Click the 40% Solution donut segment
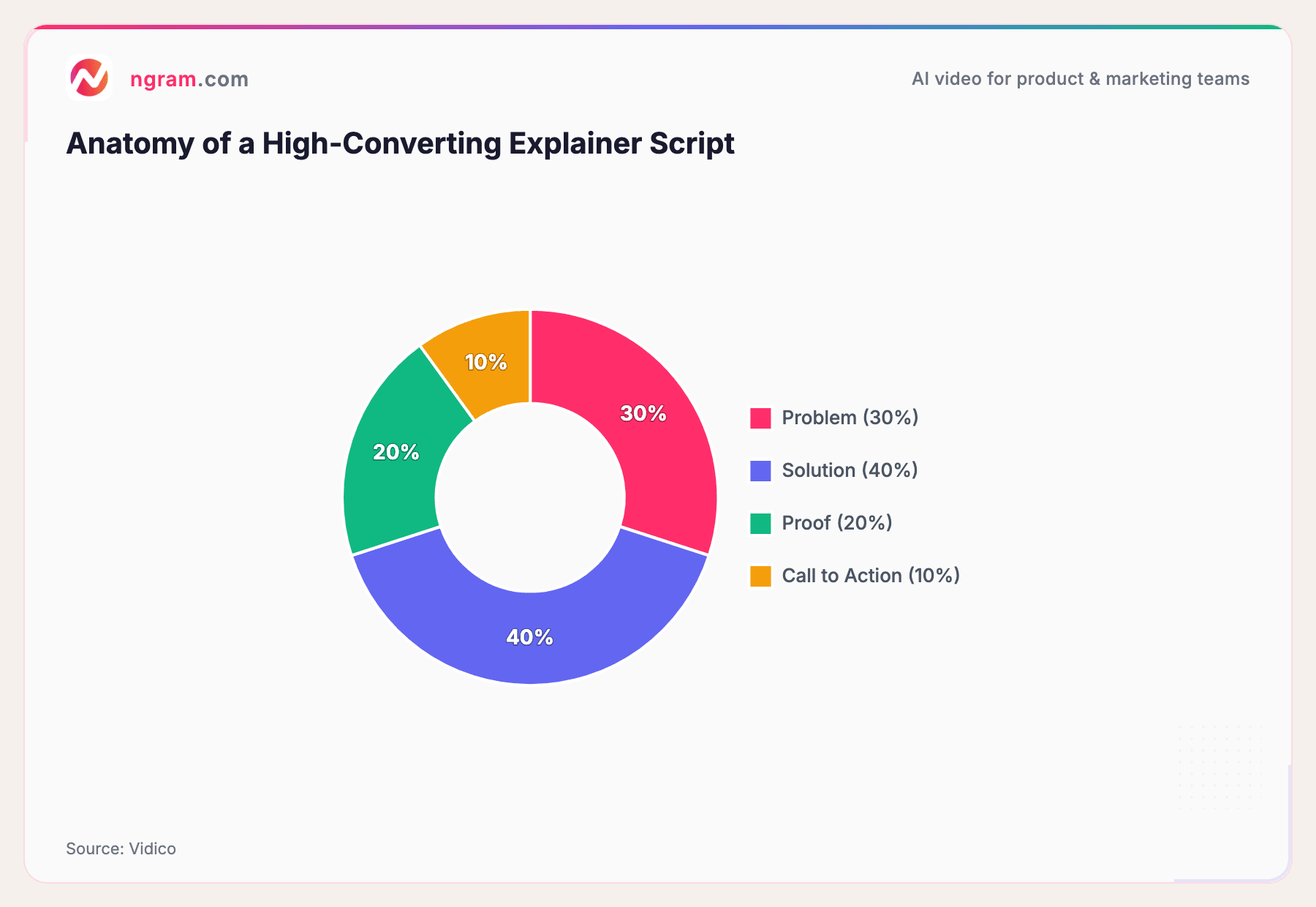The width and height of the screenshot is (1316, 907). point(529,636)
